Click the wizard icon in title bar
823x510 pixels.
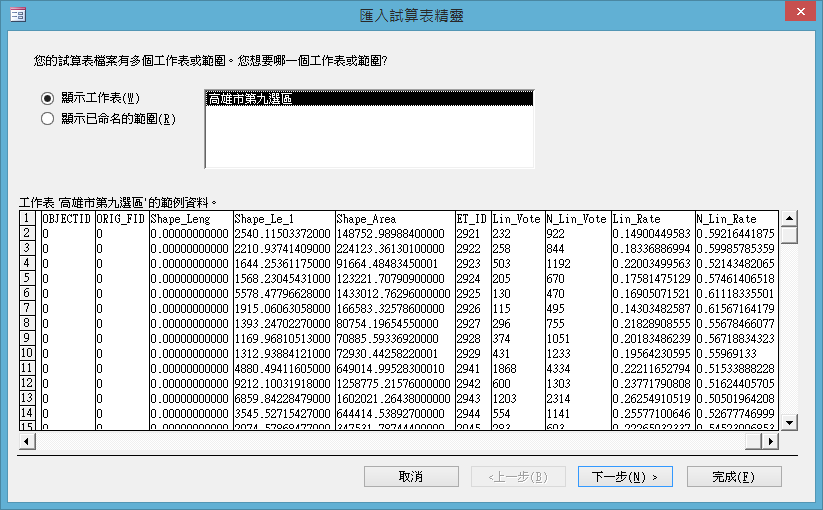pyautogui.click(x=18, y=16)
